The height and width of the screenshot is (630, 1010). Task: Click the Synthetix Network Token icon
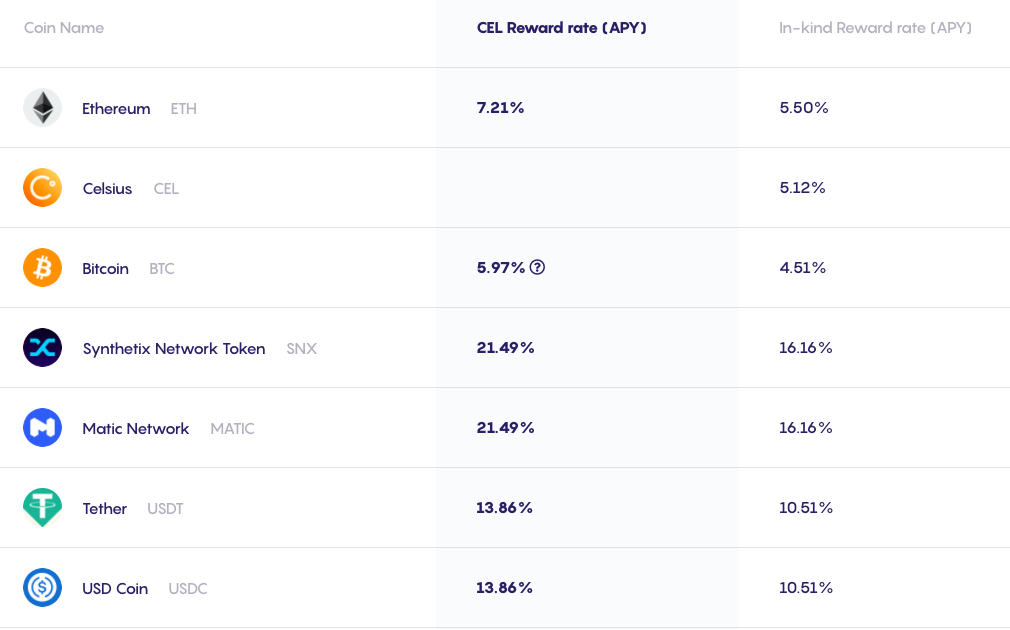(43, 348)
